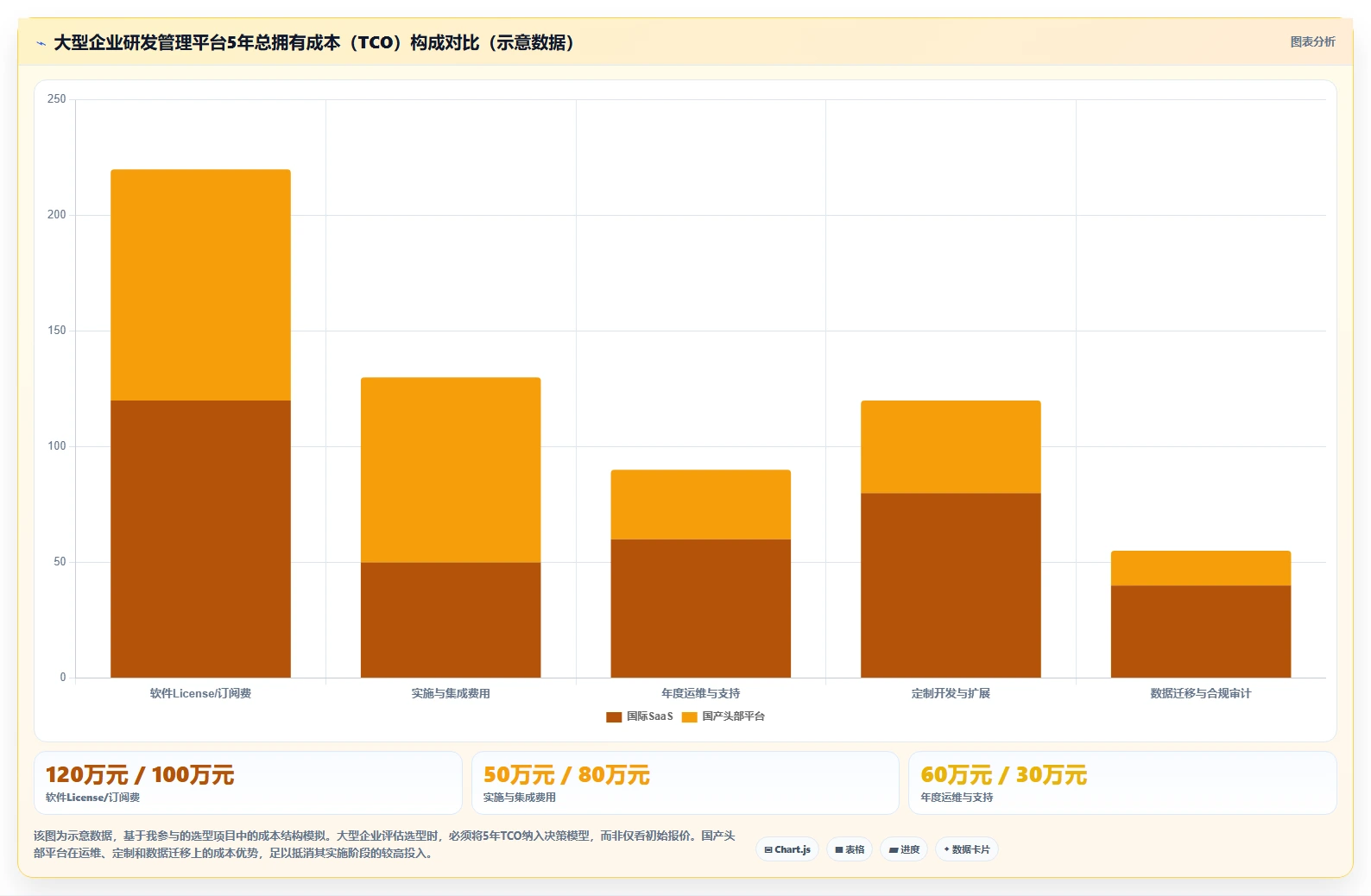Click the orange bar segment for 年度运维与支持

(701, 504)
